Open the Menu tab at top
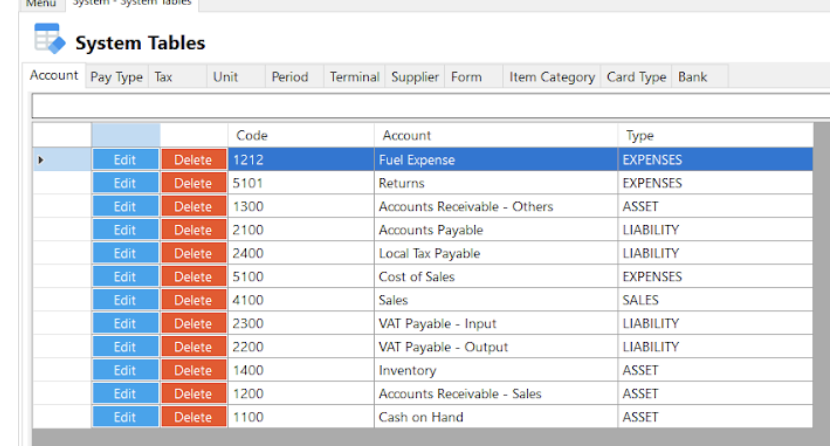 tap(41, 4)
